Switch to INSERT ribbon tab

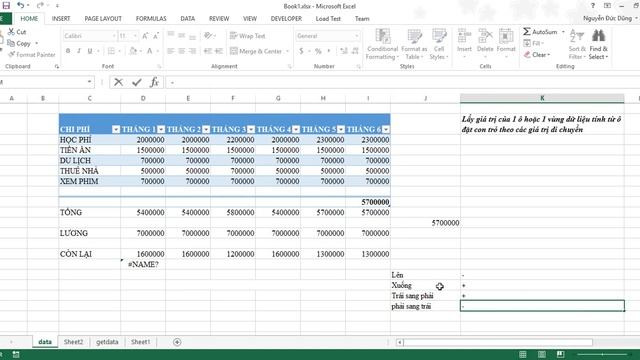(61, 19)
